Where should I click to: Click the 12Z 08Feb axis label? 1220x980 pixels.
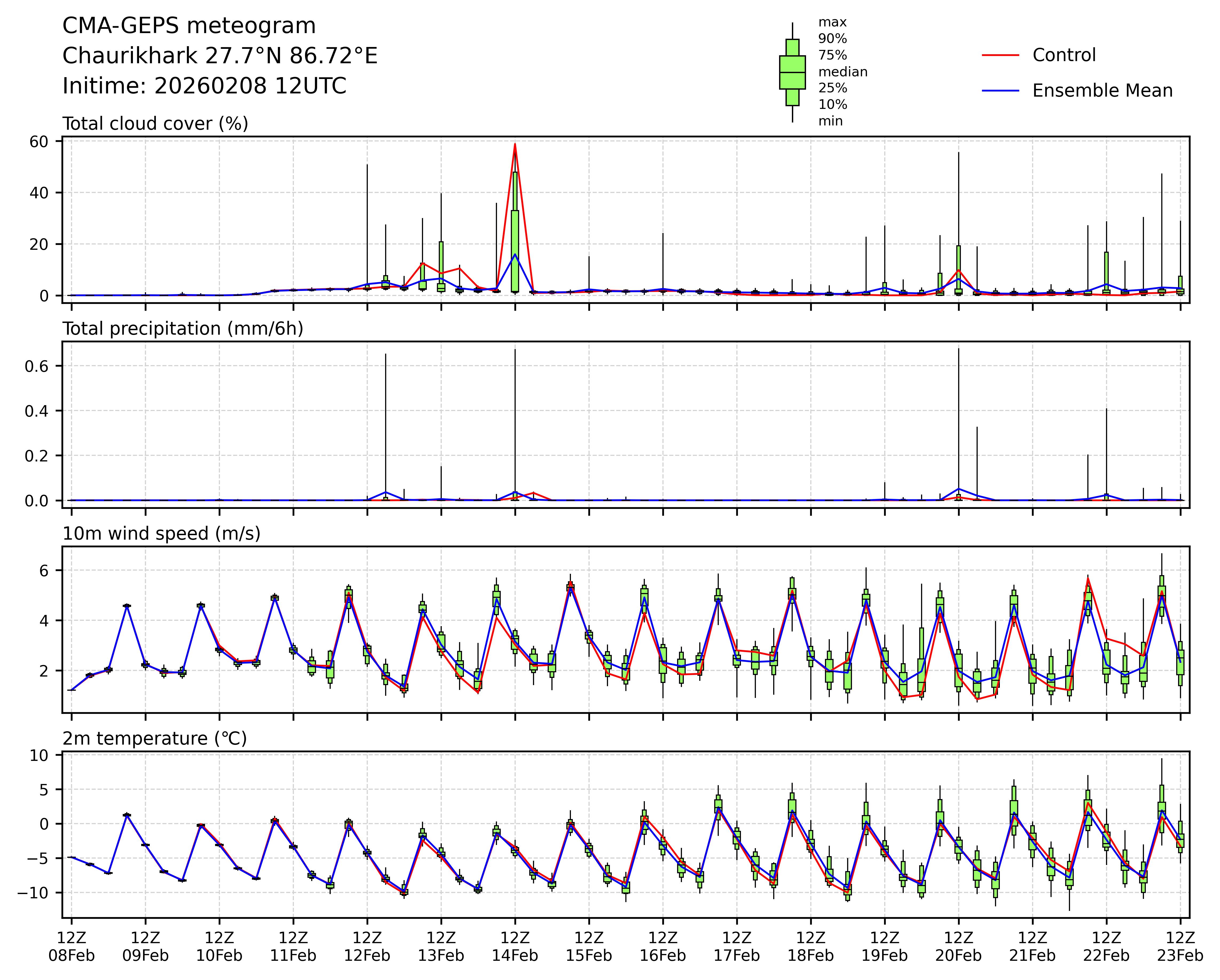click(71, 947)
